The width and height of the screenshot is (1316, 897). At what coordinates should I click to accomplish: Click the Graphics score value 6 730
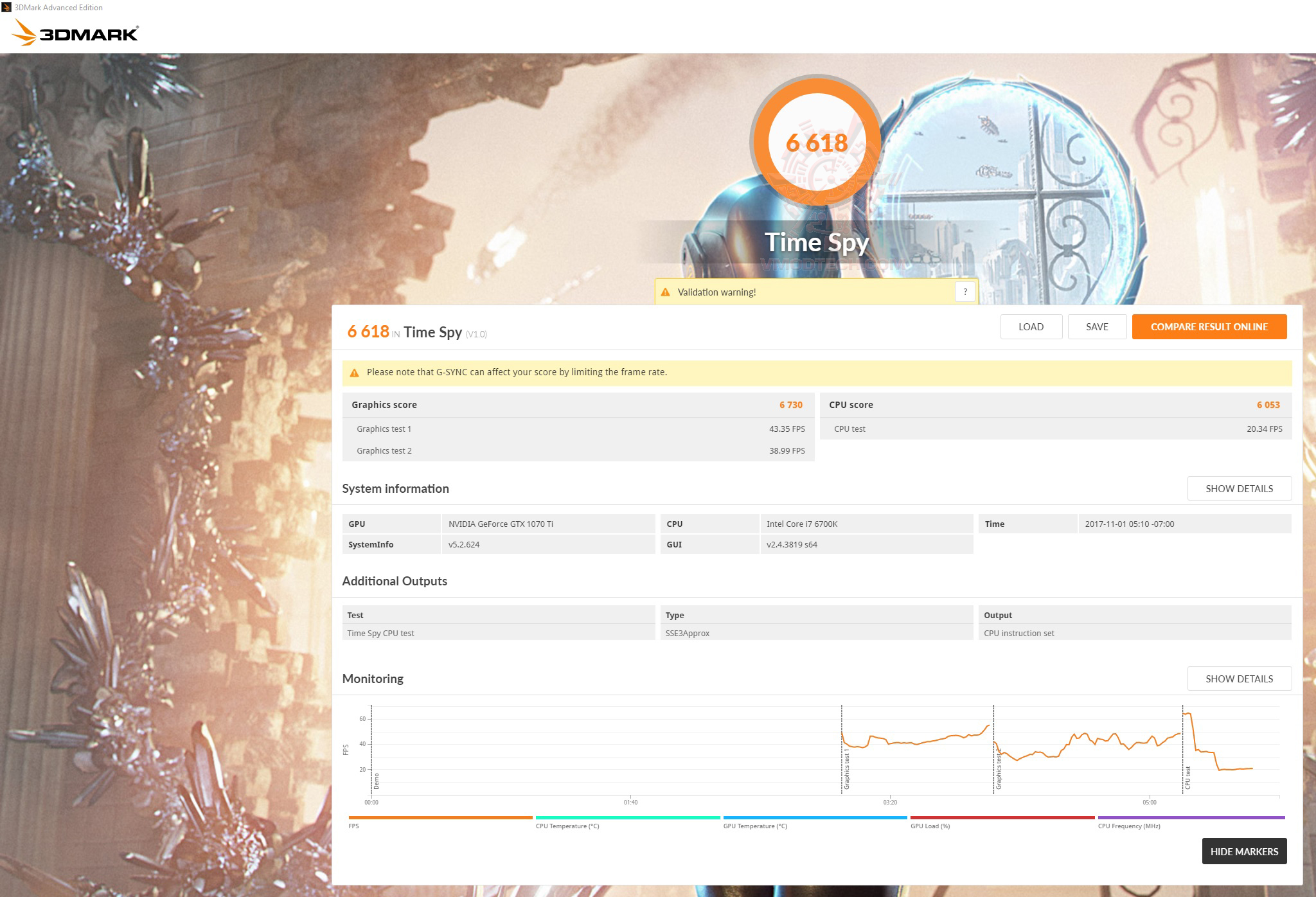coord(791,405)
